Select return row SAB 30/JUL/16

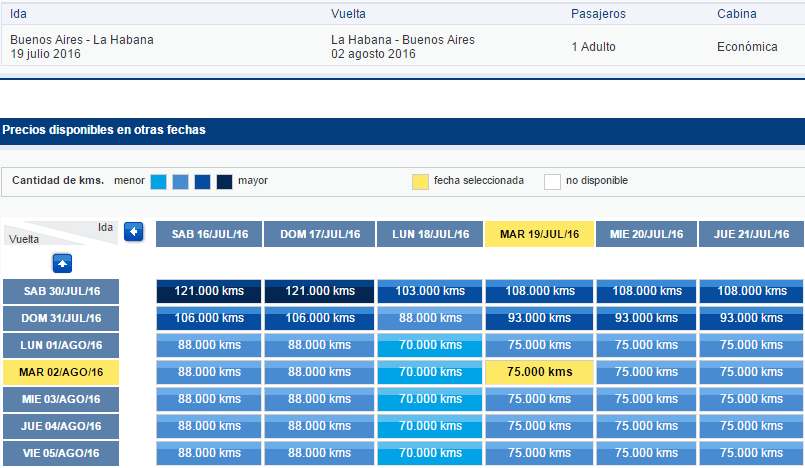pos(61,291)
